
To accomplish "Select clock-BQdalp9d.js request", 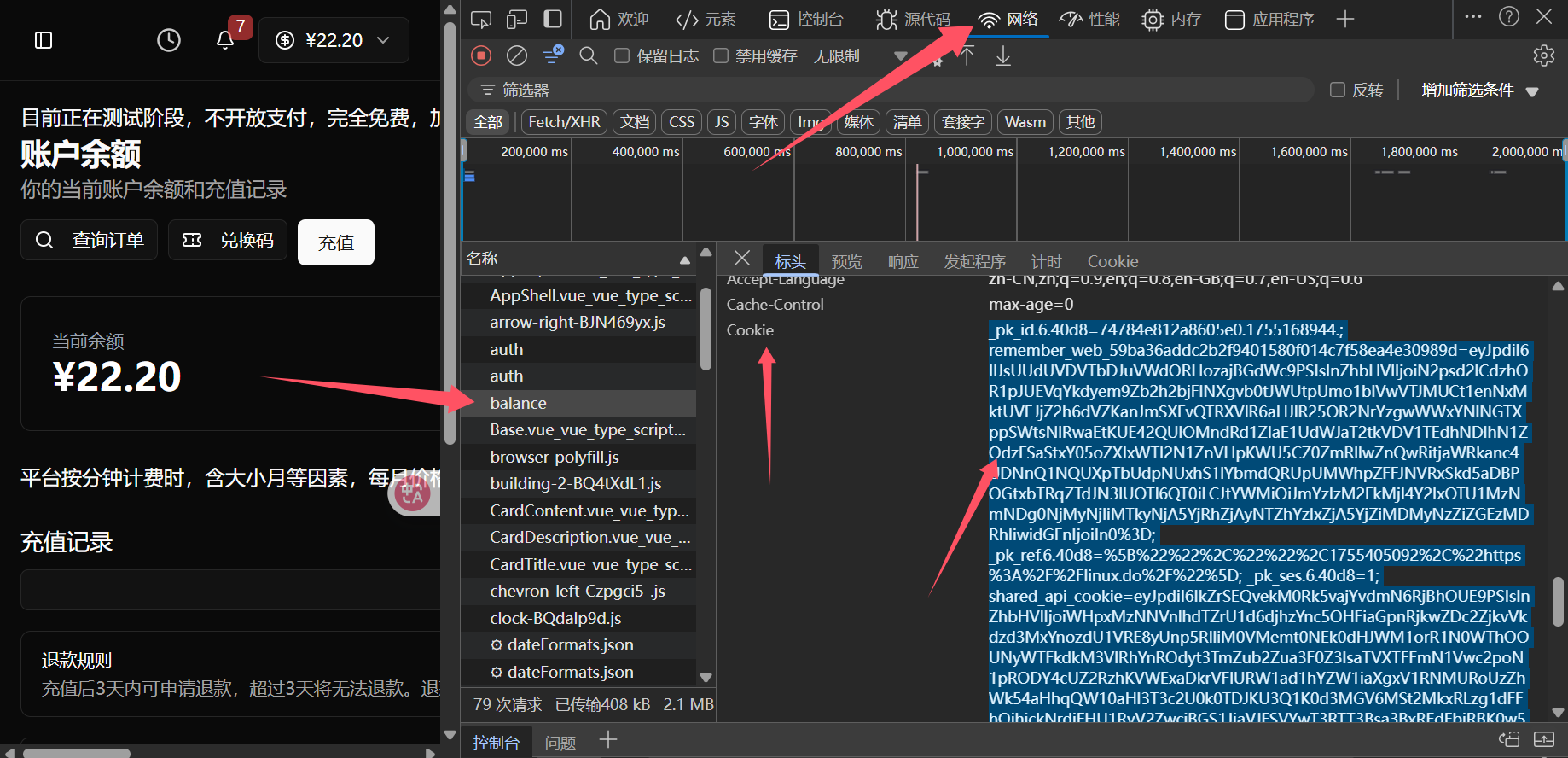I will click(578, 618).
